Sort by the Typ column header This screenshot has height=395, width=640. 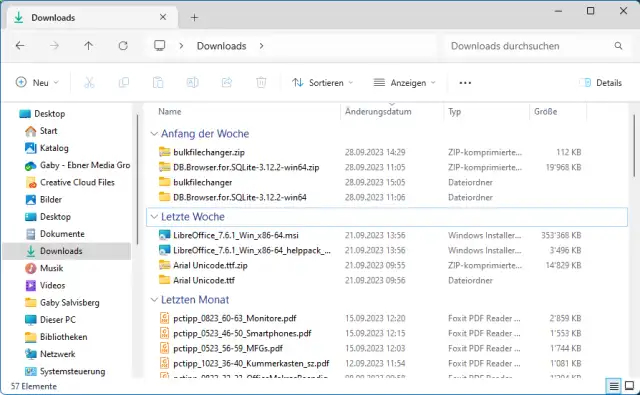coord(454,111)
